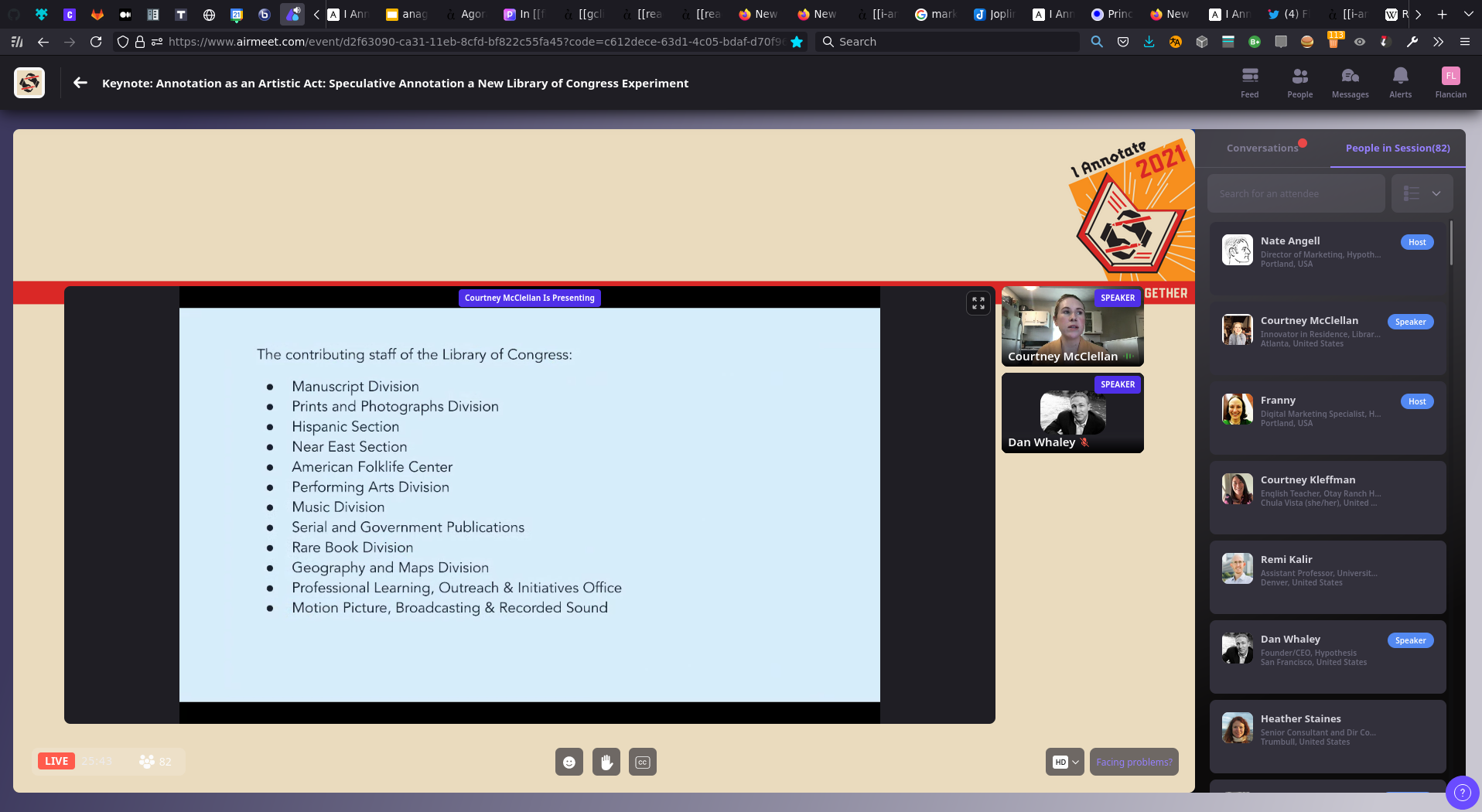This screenshot has height=812, width=1482.
Task: Click the Airmeet event logo
Action: click(29, 83)
